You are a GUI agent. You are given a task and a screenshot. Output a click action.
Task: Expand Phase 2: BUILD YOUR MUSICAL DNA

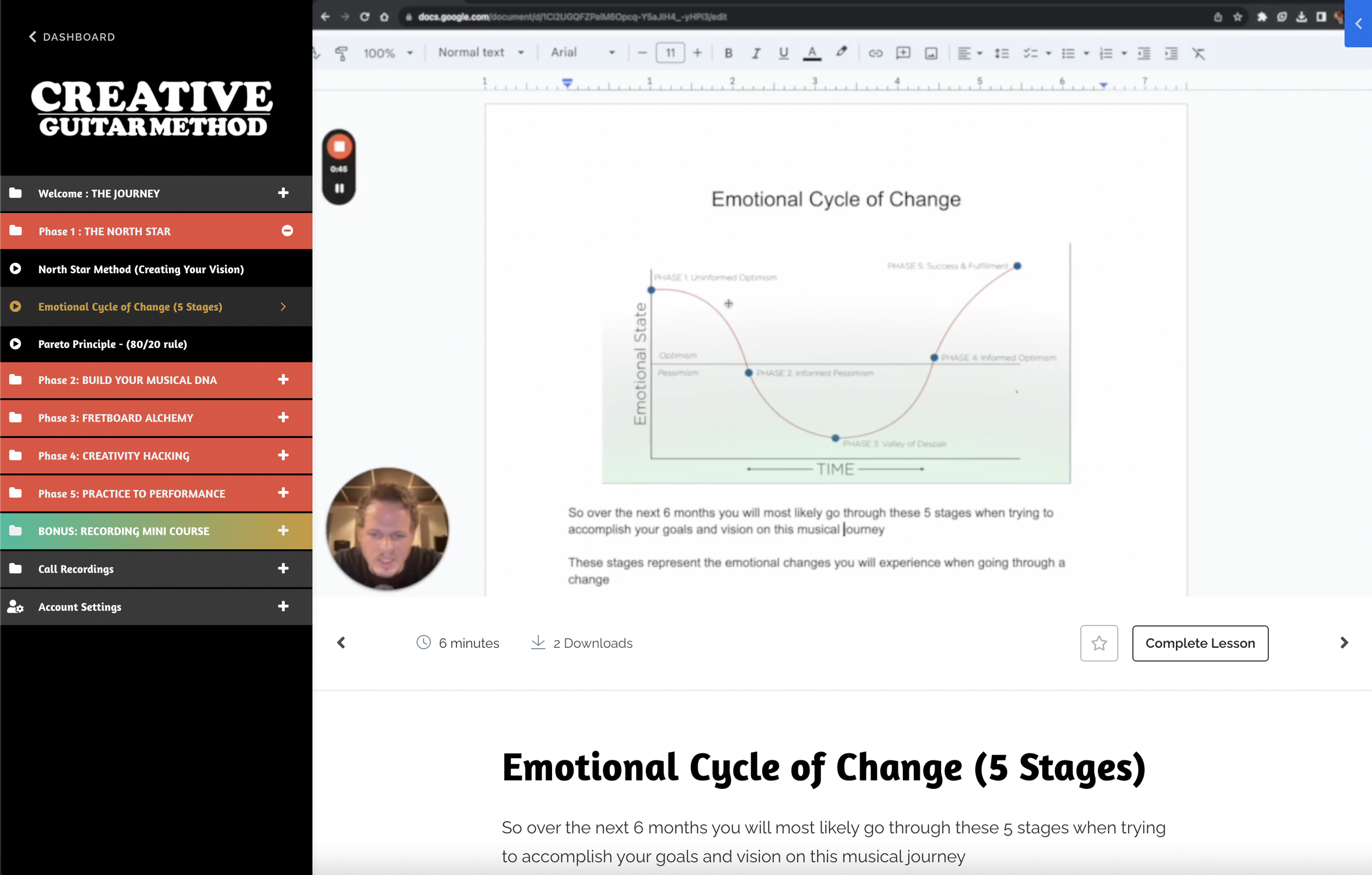click(x=283, y=380)
